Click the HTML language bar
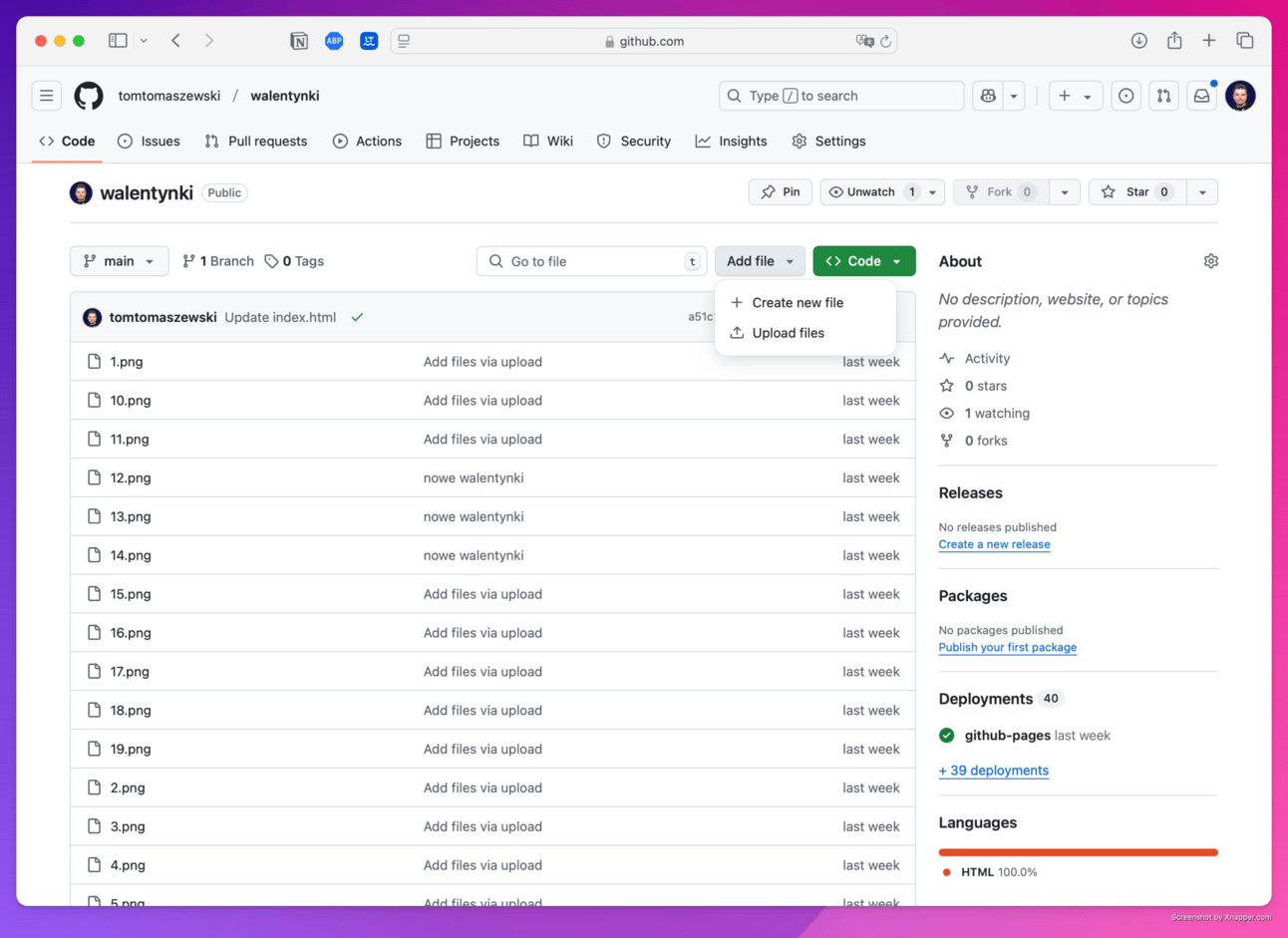This screenshot has height=938, width=1288. pos(1078,852)
